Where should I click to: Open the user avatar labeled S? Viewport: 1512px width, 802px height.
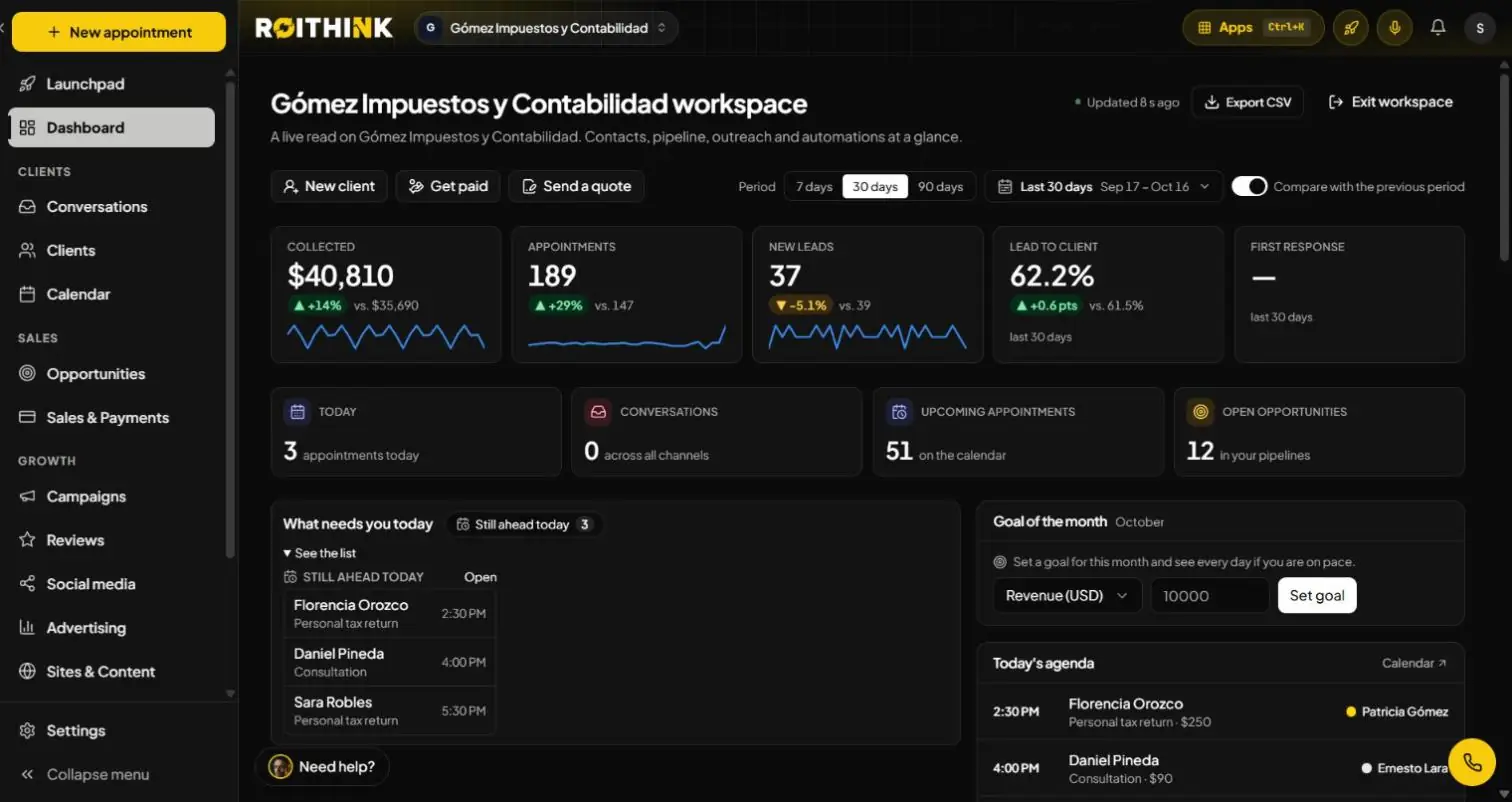click(1480, 28)
